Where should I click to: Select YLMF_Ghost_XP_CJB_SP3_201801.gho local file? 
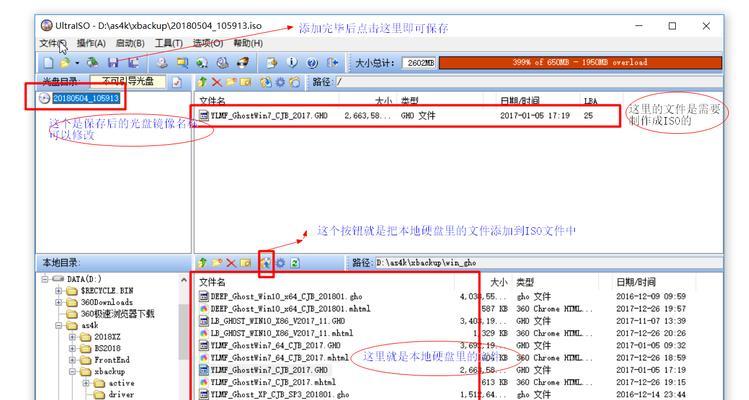(279, 394)
